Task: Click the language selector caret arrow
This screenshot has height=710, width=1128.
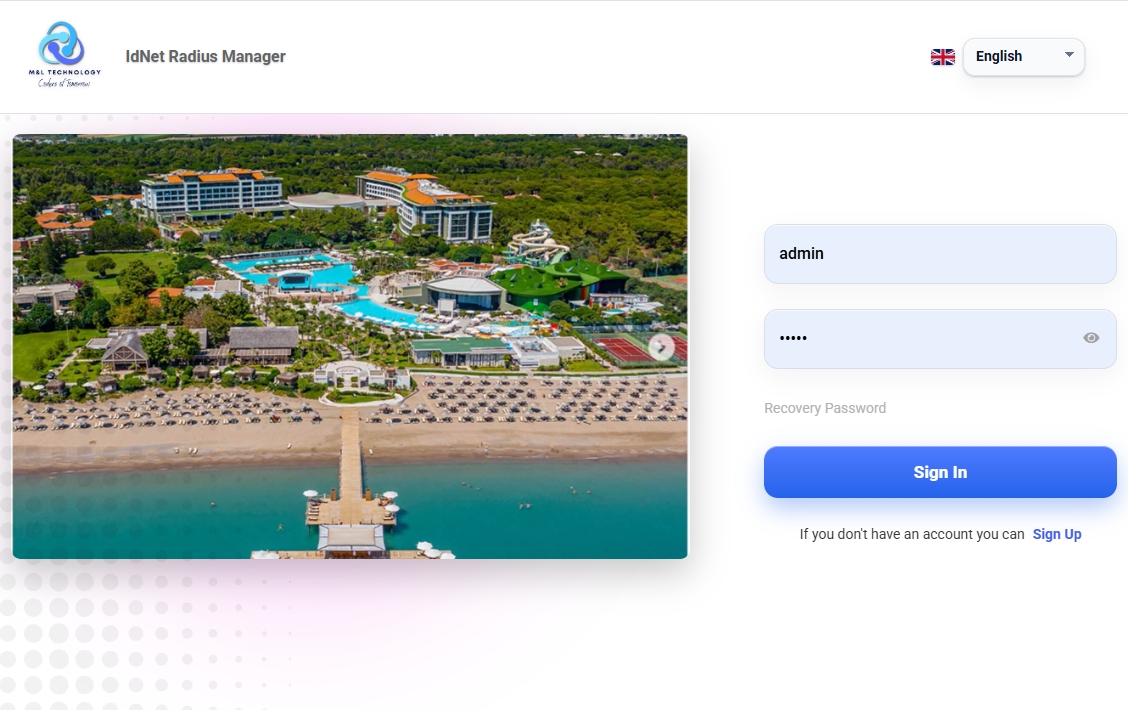Action: point(1069,55)
